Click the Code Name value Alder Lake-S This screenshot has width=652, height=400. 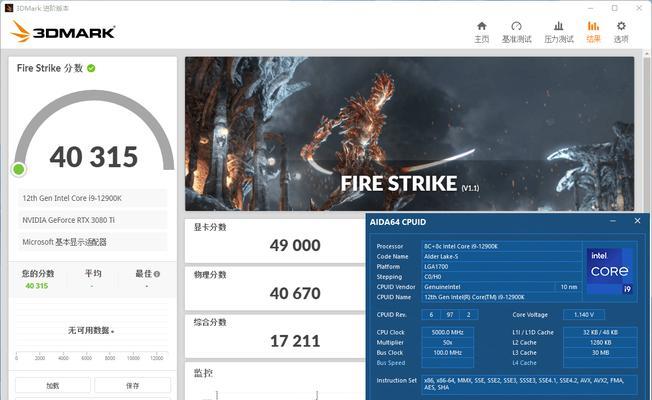coord(501,257)
